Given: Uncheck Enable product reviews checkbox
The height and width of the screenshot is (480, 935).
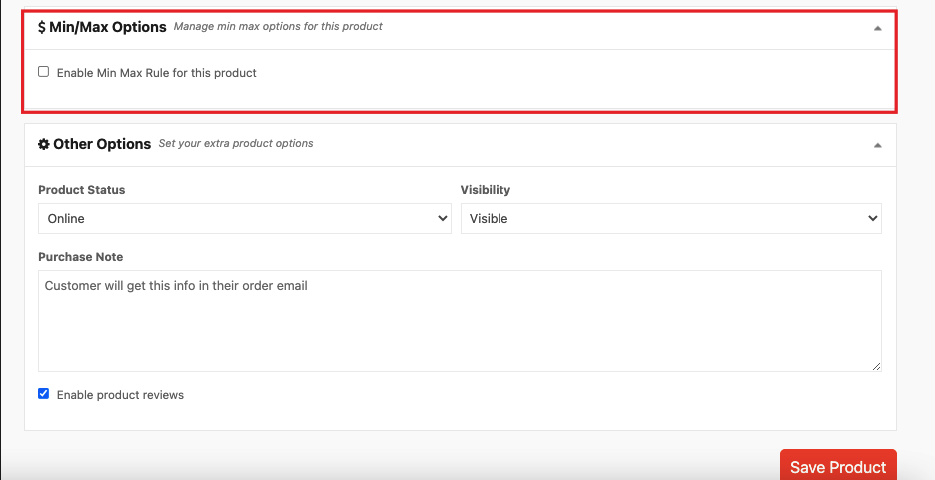Looking at the screenshot, I should coord(44,394).
